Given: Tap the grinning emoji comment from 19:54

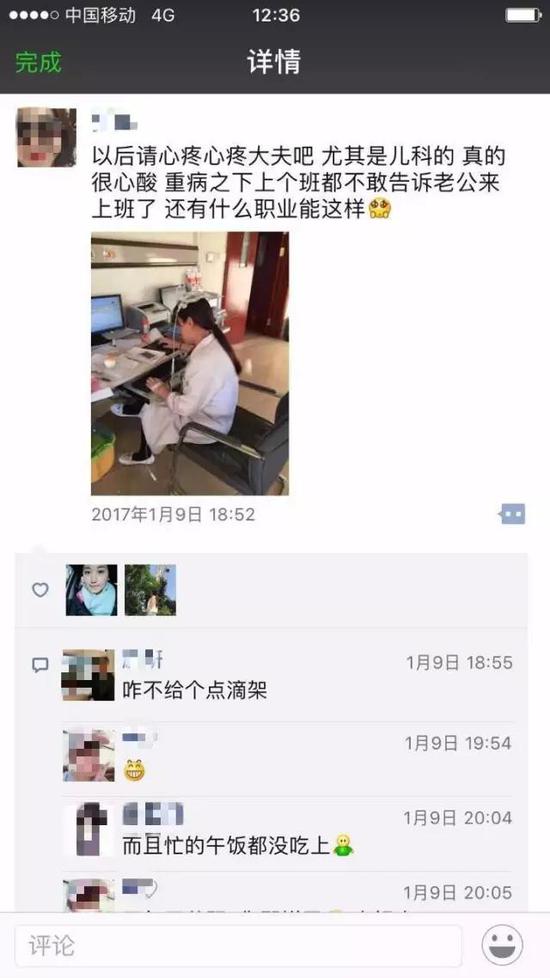Looking at the screenshot, I should [134, 772].
